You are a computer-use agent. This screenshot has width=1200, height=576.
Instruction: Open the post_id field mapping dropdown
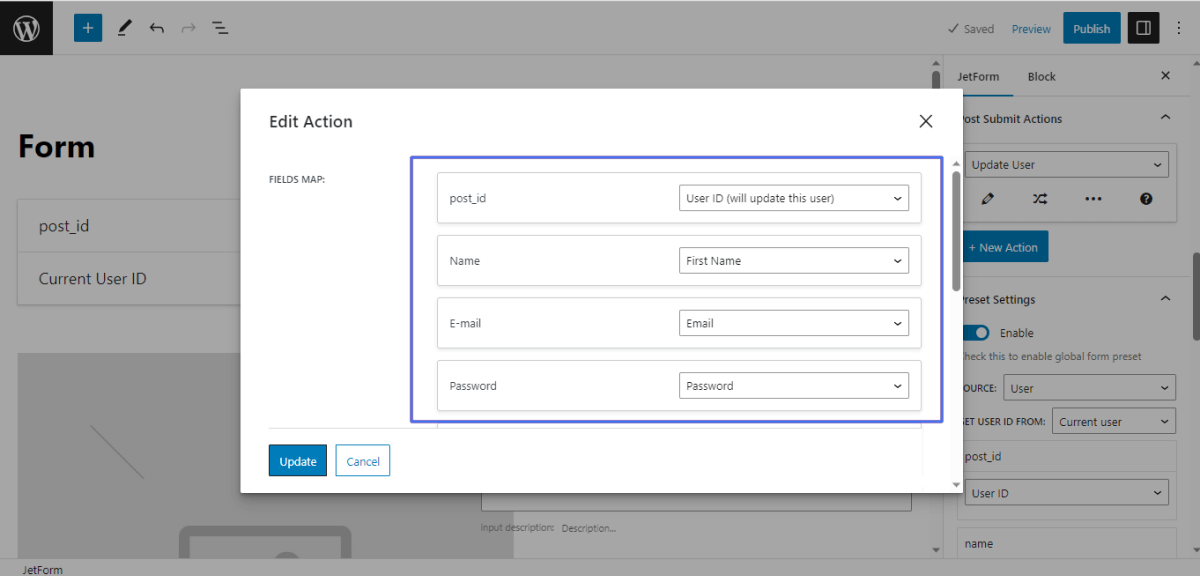(x=793, y=198)
